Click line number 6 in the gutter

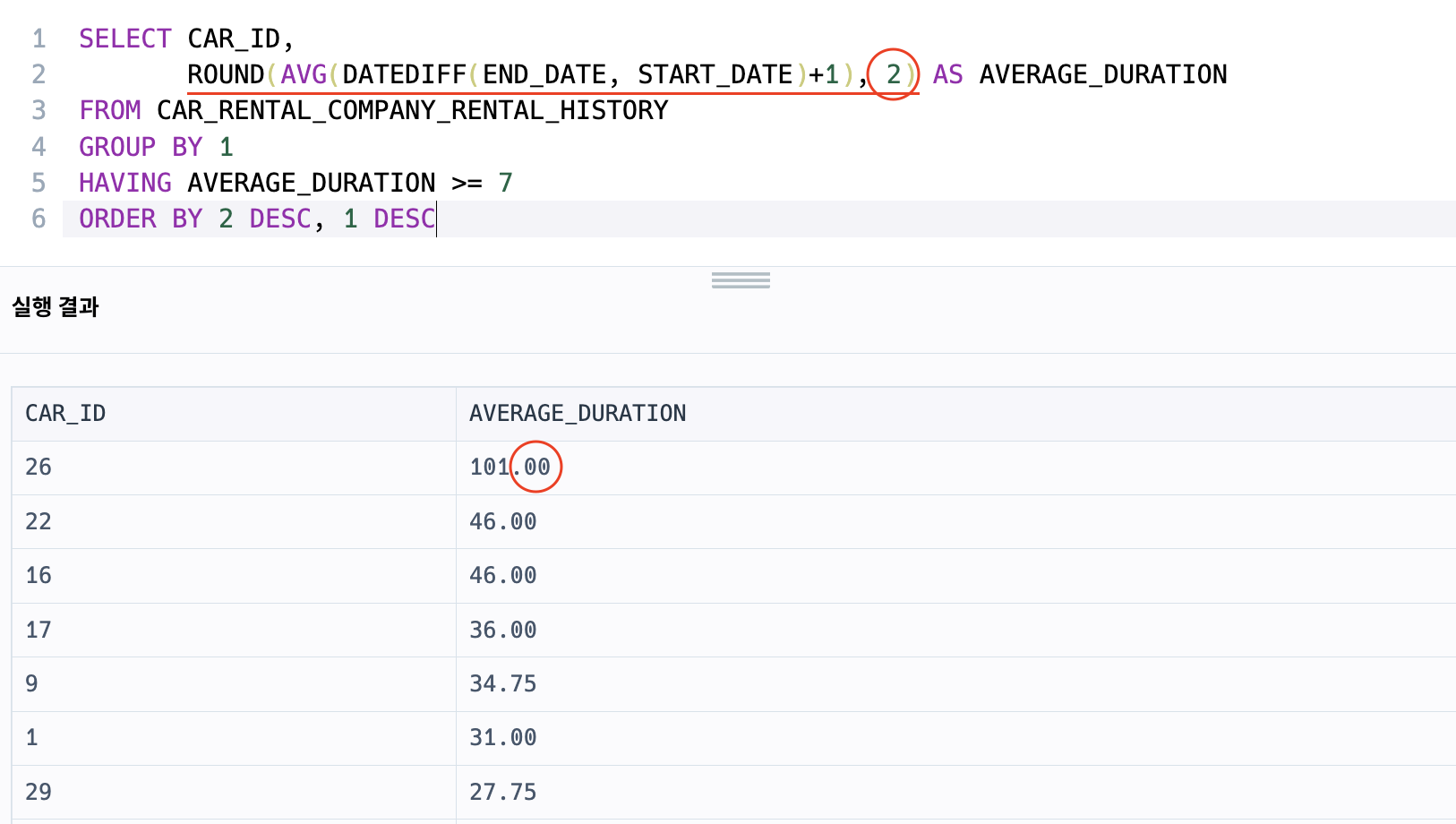[39, 219]
